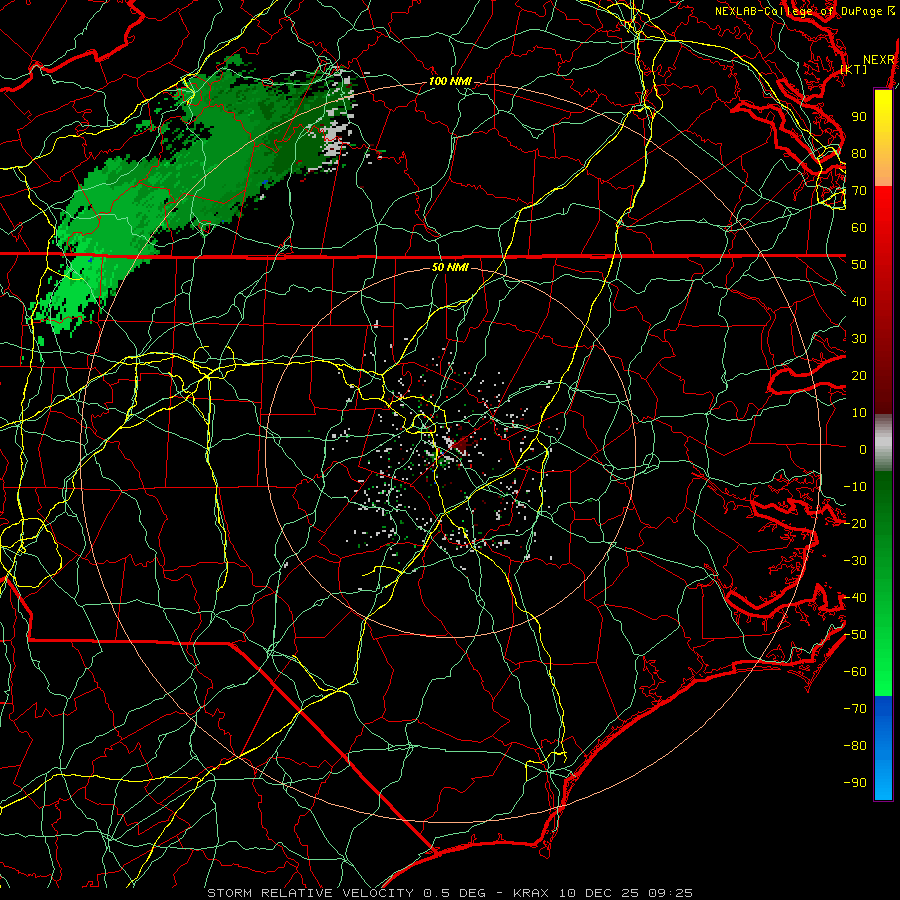Click the -70 value on the velocity scale
Image resolution: width=900 pixels, height=900 pixels.
pos(855,709)
